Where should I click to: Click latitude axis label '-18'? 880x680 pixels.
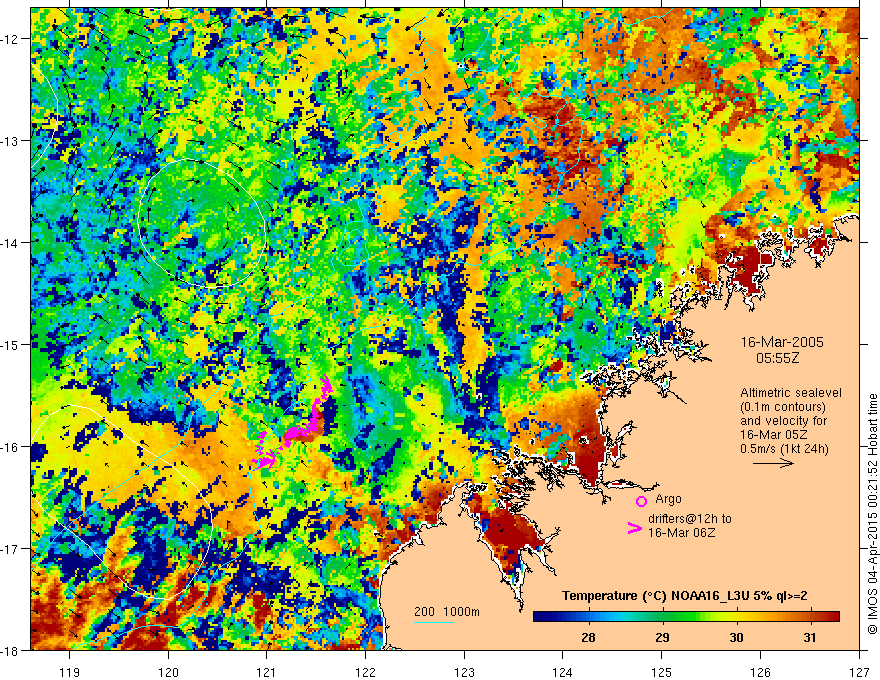coord(10,650)
